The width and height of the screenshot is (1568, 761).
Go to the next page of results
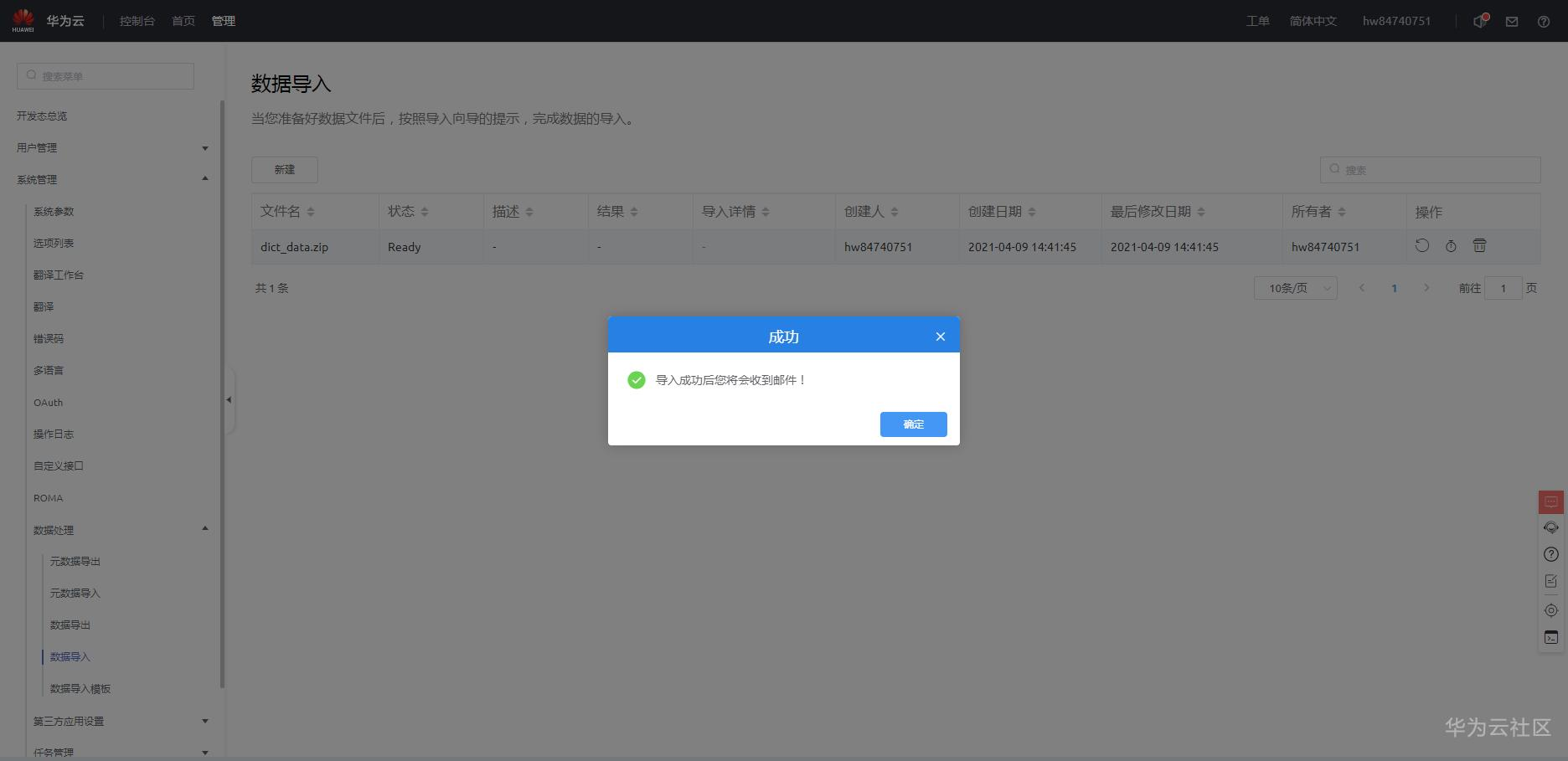(x=1426, y=288)
